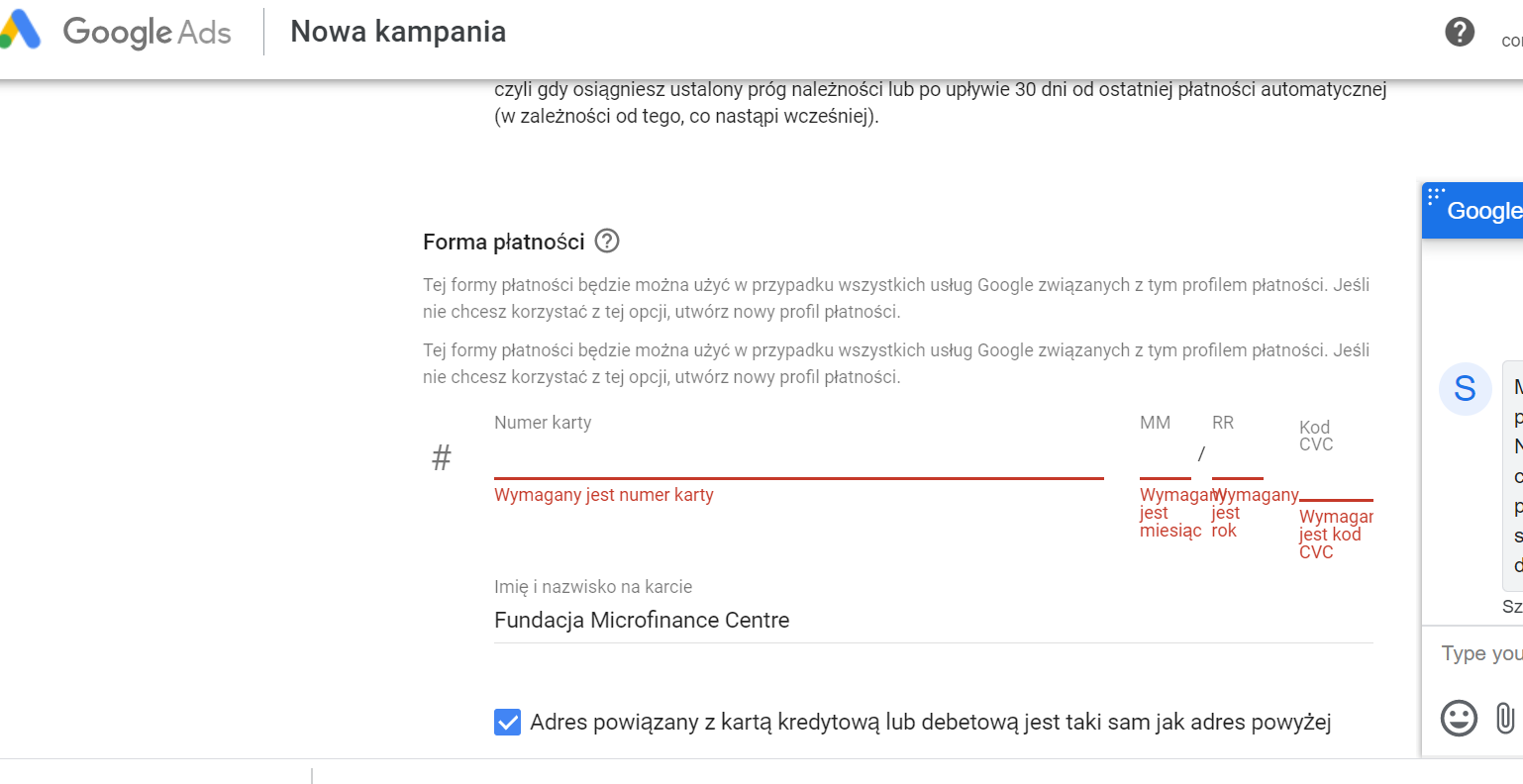
Task: Click the Nowa kampania page title
Action: [398, 32]
